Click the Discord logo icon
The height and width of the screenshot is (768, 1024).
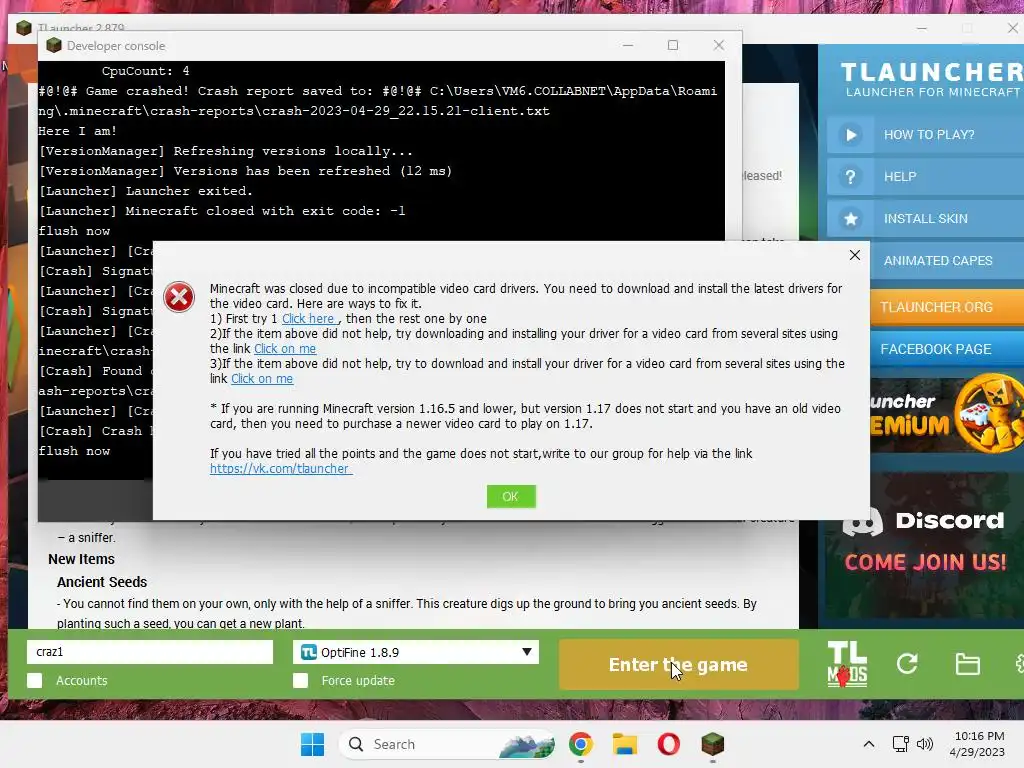863,522
